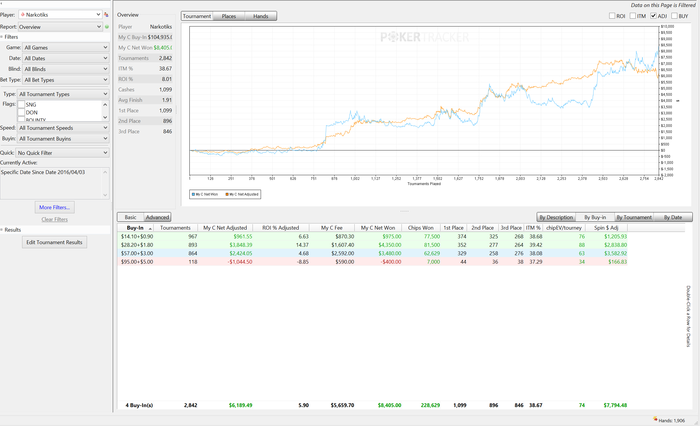Sort by the Tournaments column header
The height and width of the screenshot is (426, 700).
pos(175,228)
